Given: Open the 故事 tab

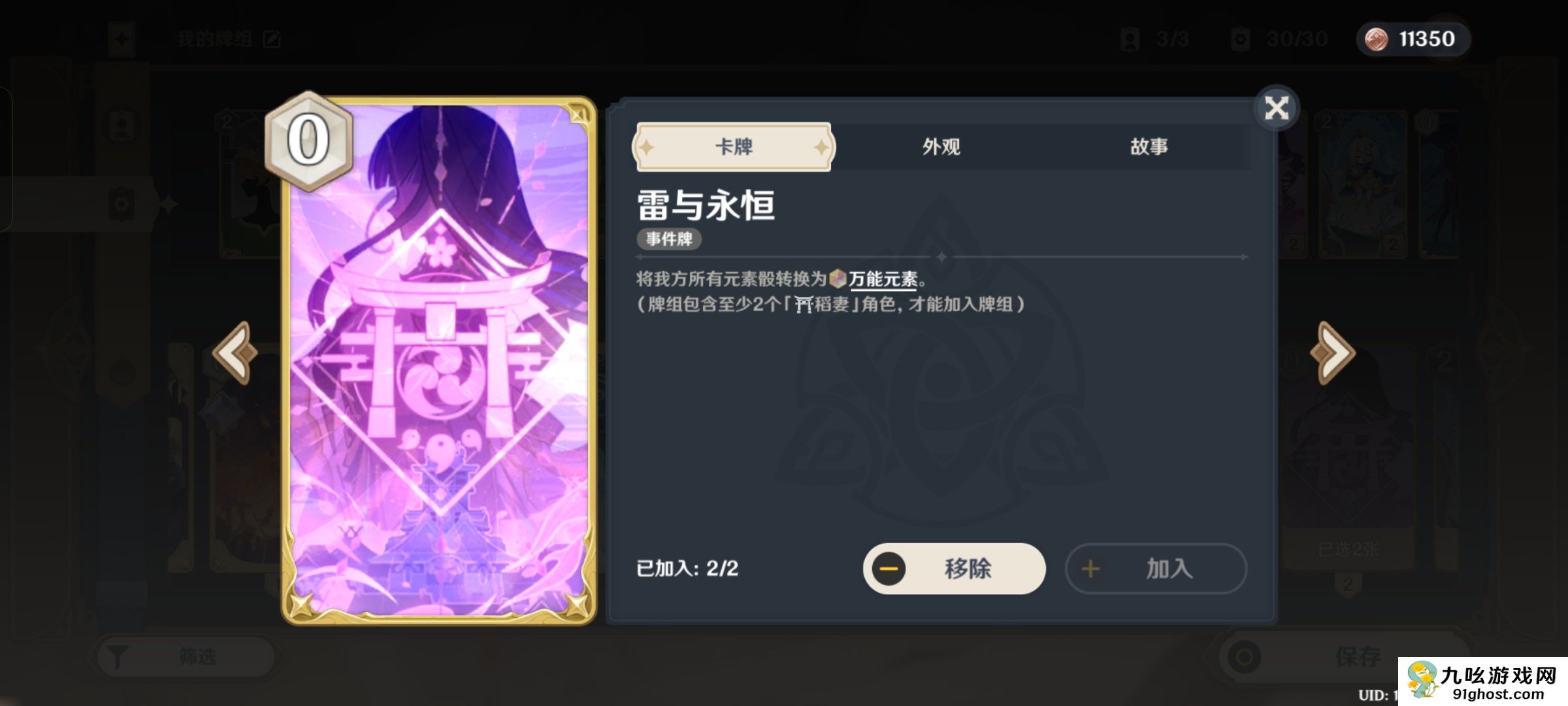Looking at the screenshot, I should [1149, 146].
